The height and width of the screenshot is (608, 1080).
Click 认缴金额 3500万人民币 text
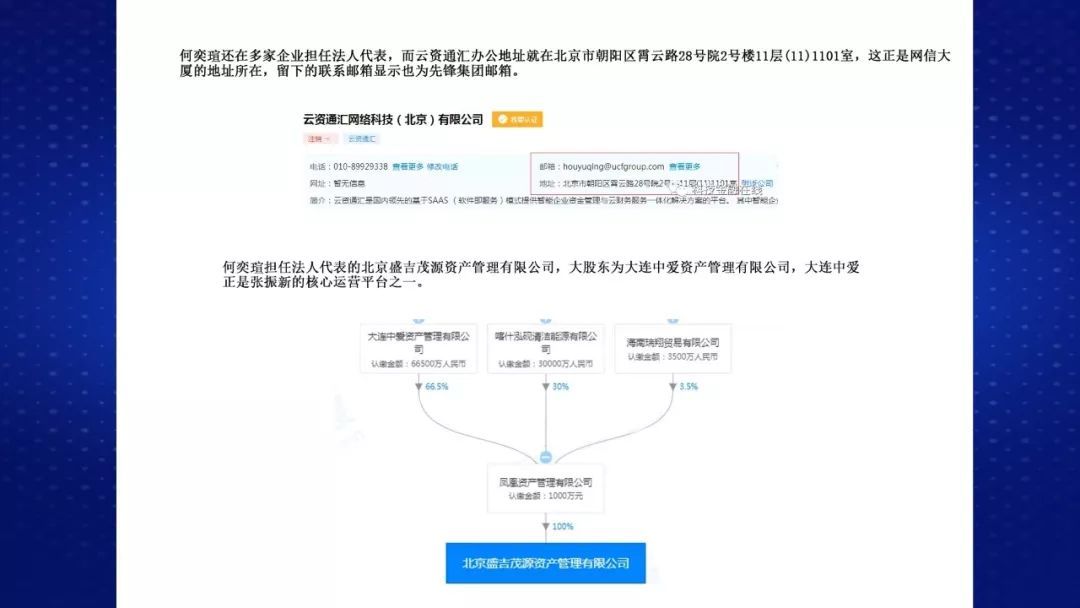click(673, 357)
